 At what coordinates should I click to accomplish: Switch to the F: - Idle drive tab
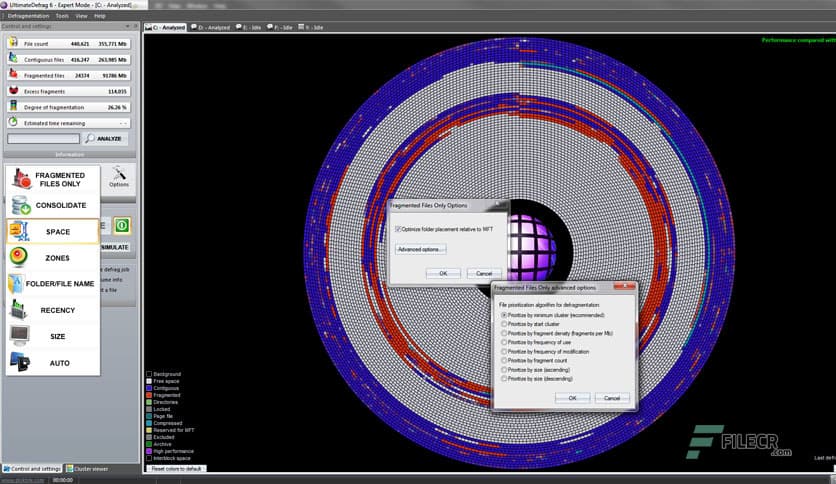(x=280, y=27)
